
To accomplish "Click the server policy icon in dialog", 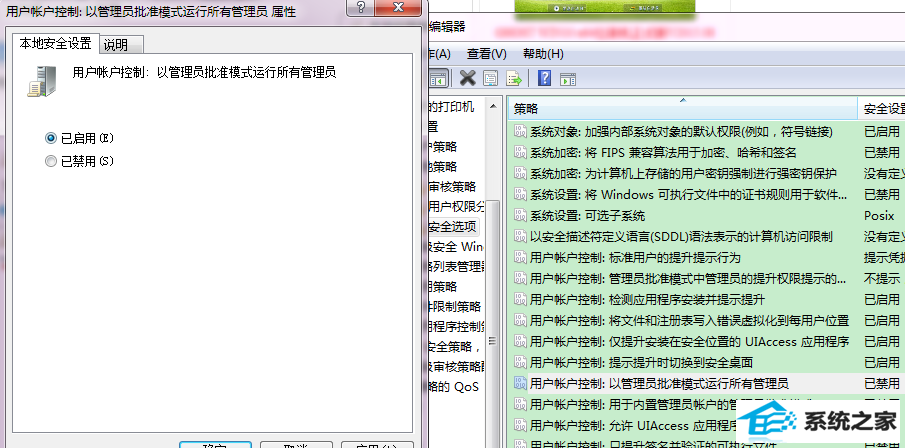I will coord(40,79).
